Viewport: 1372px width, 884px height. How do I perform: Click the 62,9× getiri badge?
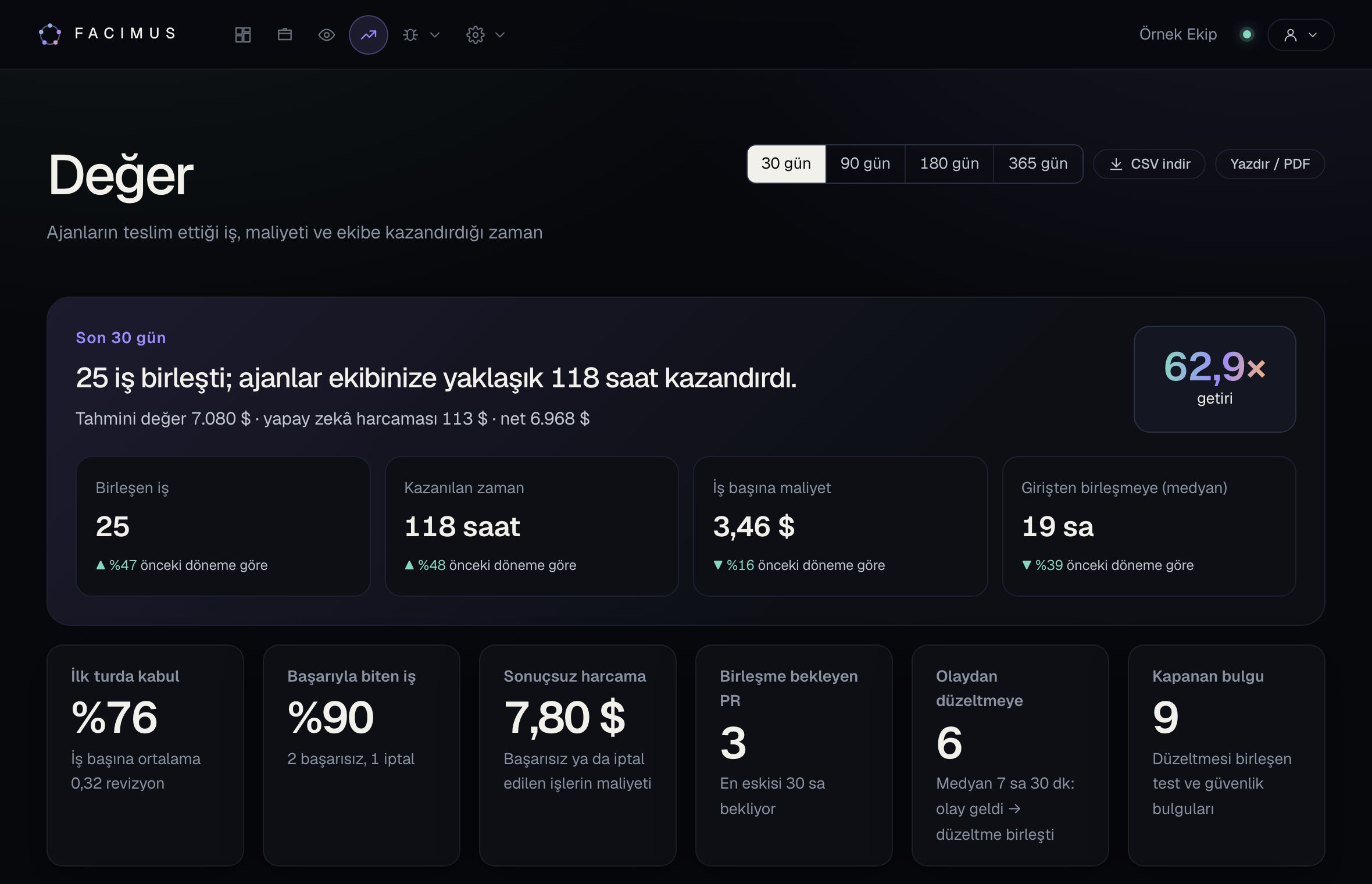tap(1215, 379)
